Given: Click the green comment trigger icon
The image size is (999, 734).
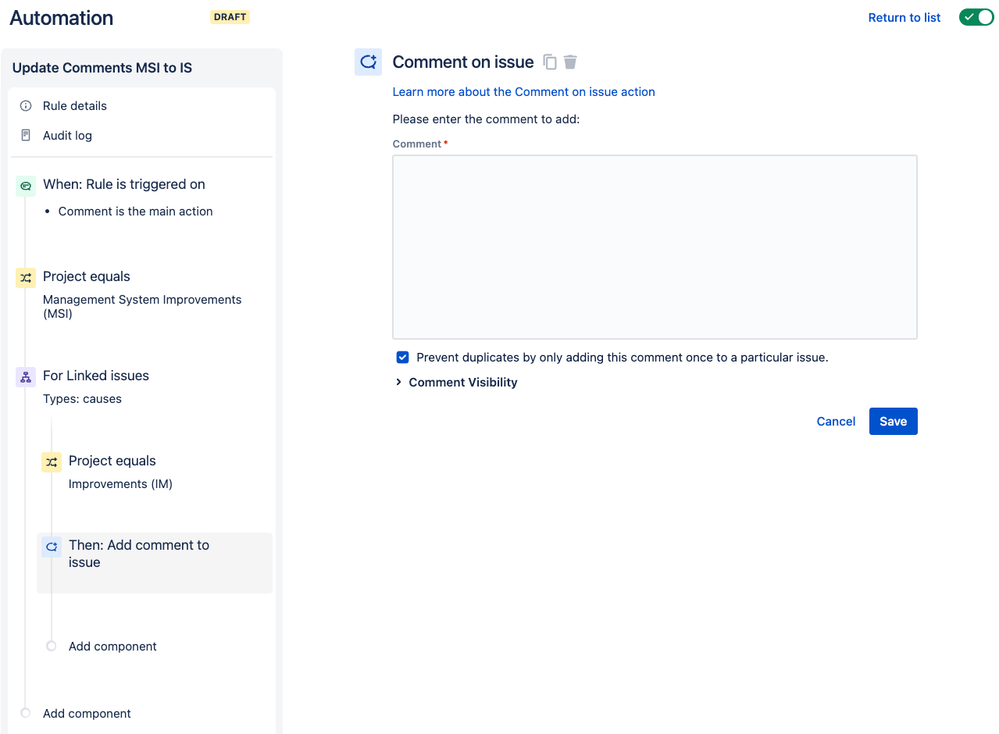Looking at the screenshot, I should 26,185.
